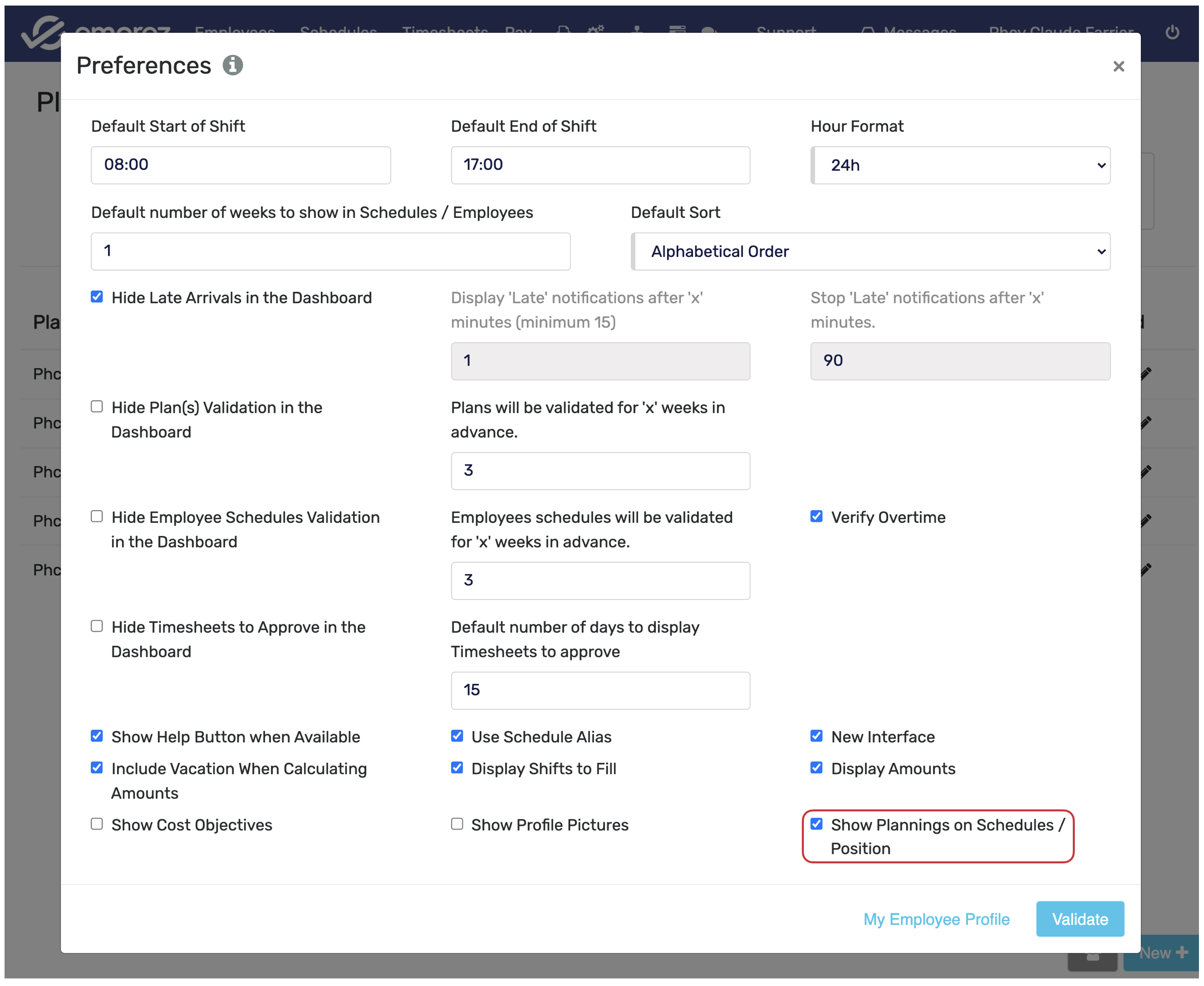Click the power logout icon
Viewport: 1204px width, 986px height.
tap(1172, 32)
